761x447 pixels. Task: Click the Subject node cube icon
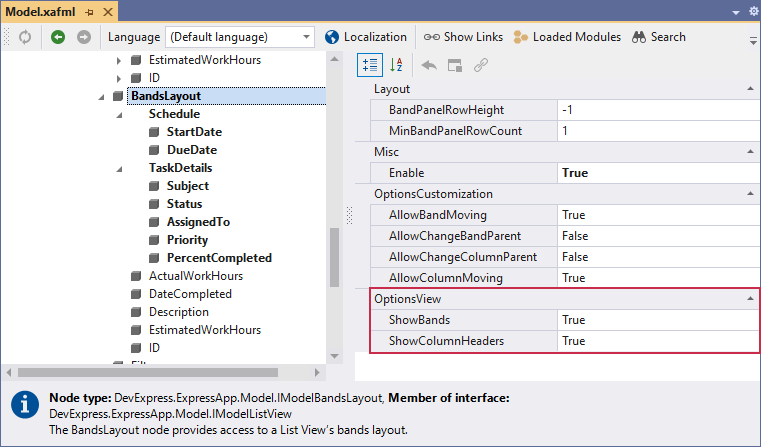point(154,186)
